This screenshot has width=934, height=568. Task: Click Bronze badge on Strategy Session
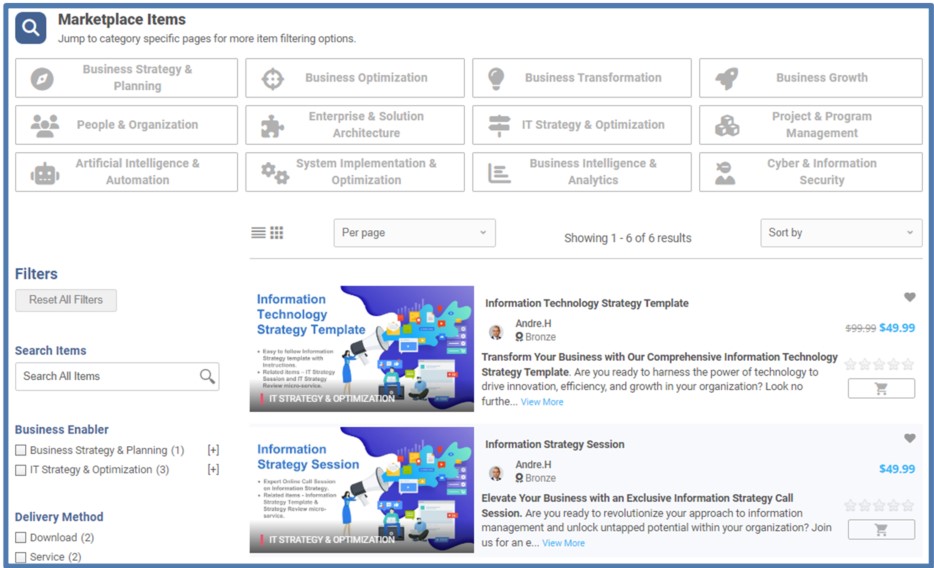click(536, 478)
